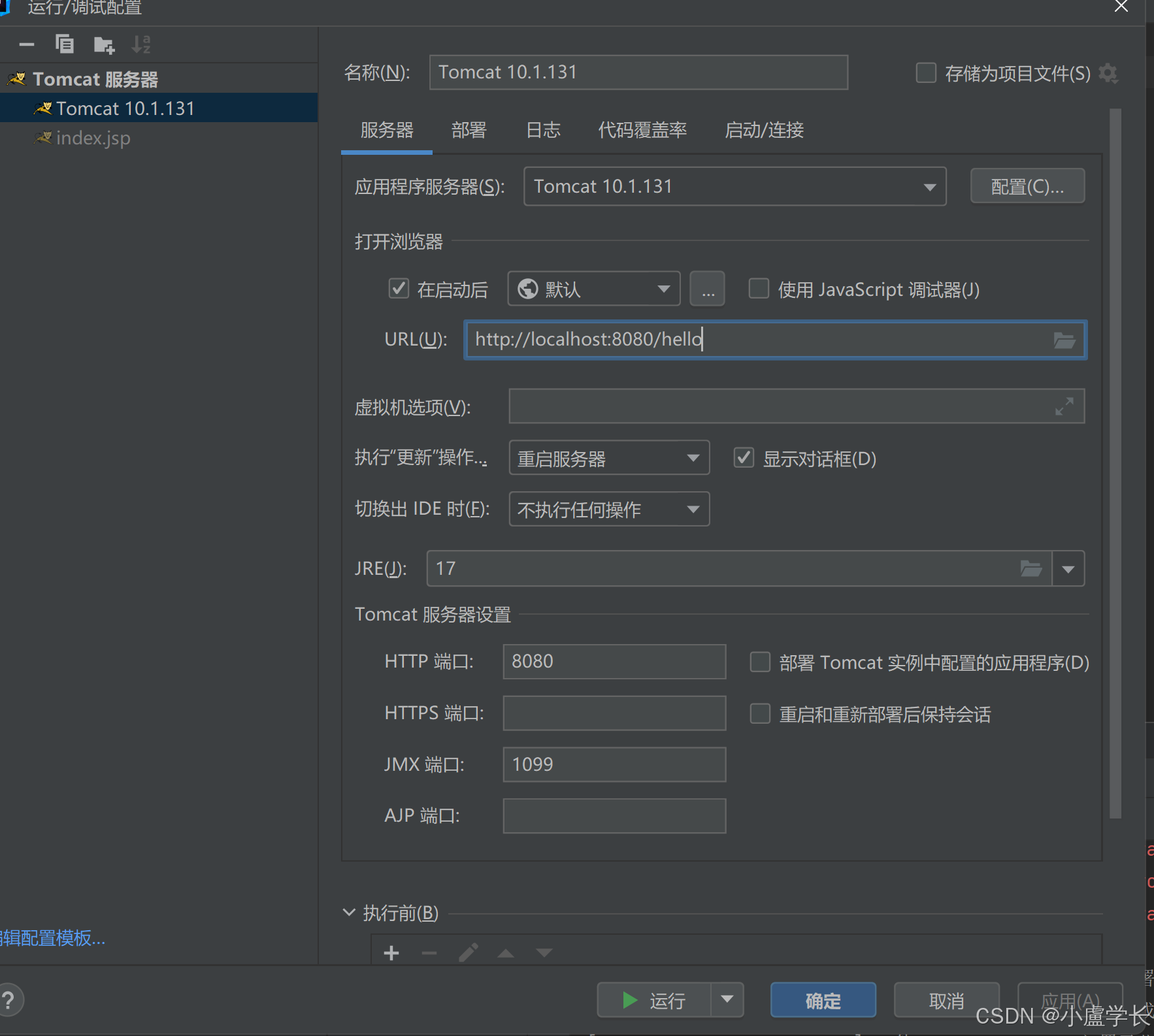Move before-launch task up arrow
The height and width of the screenshot is (1036, 1154).
pos(506,953)
